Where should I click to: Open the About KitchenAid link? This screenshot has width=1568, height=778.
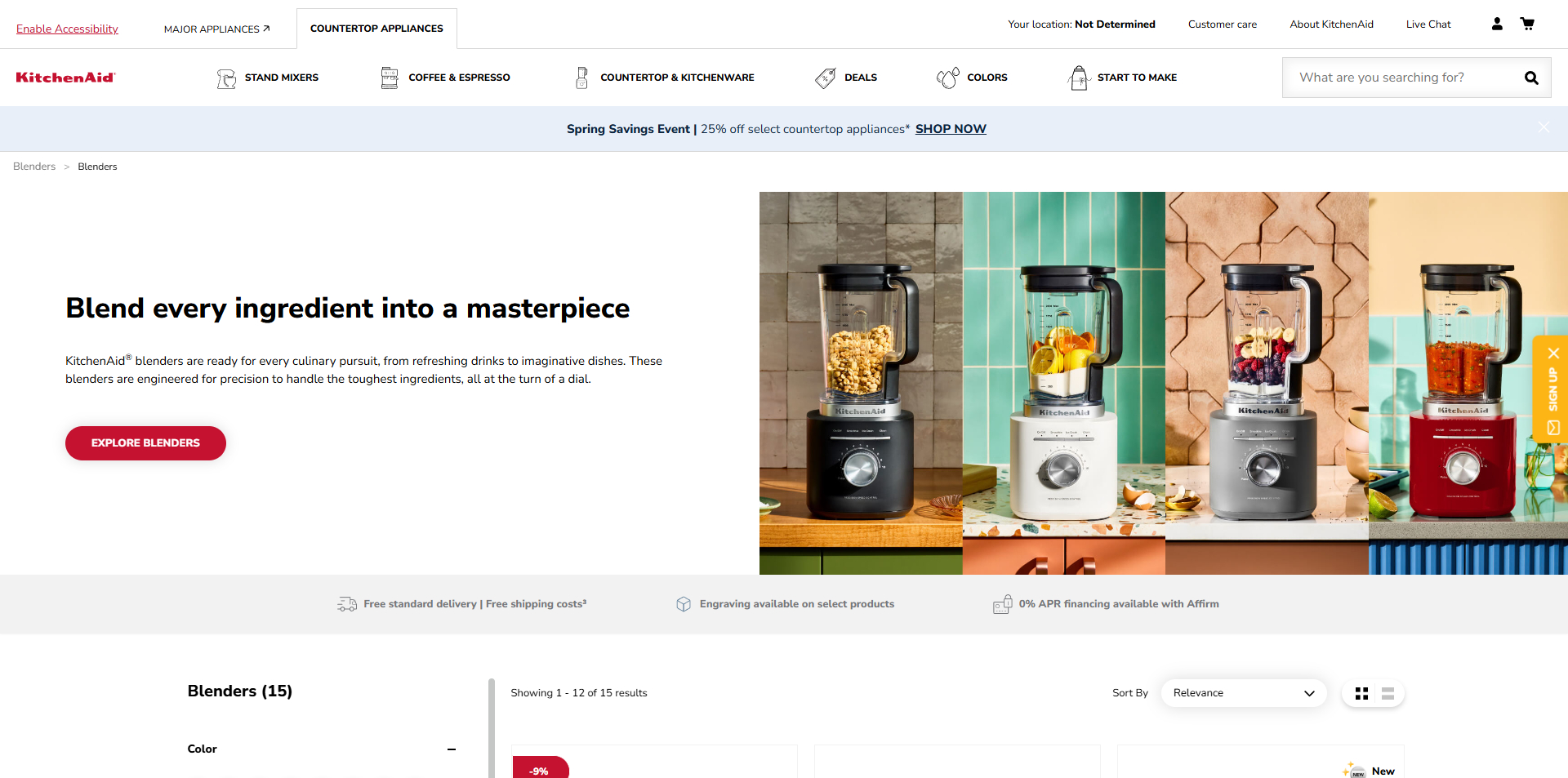coord(1331,24)
